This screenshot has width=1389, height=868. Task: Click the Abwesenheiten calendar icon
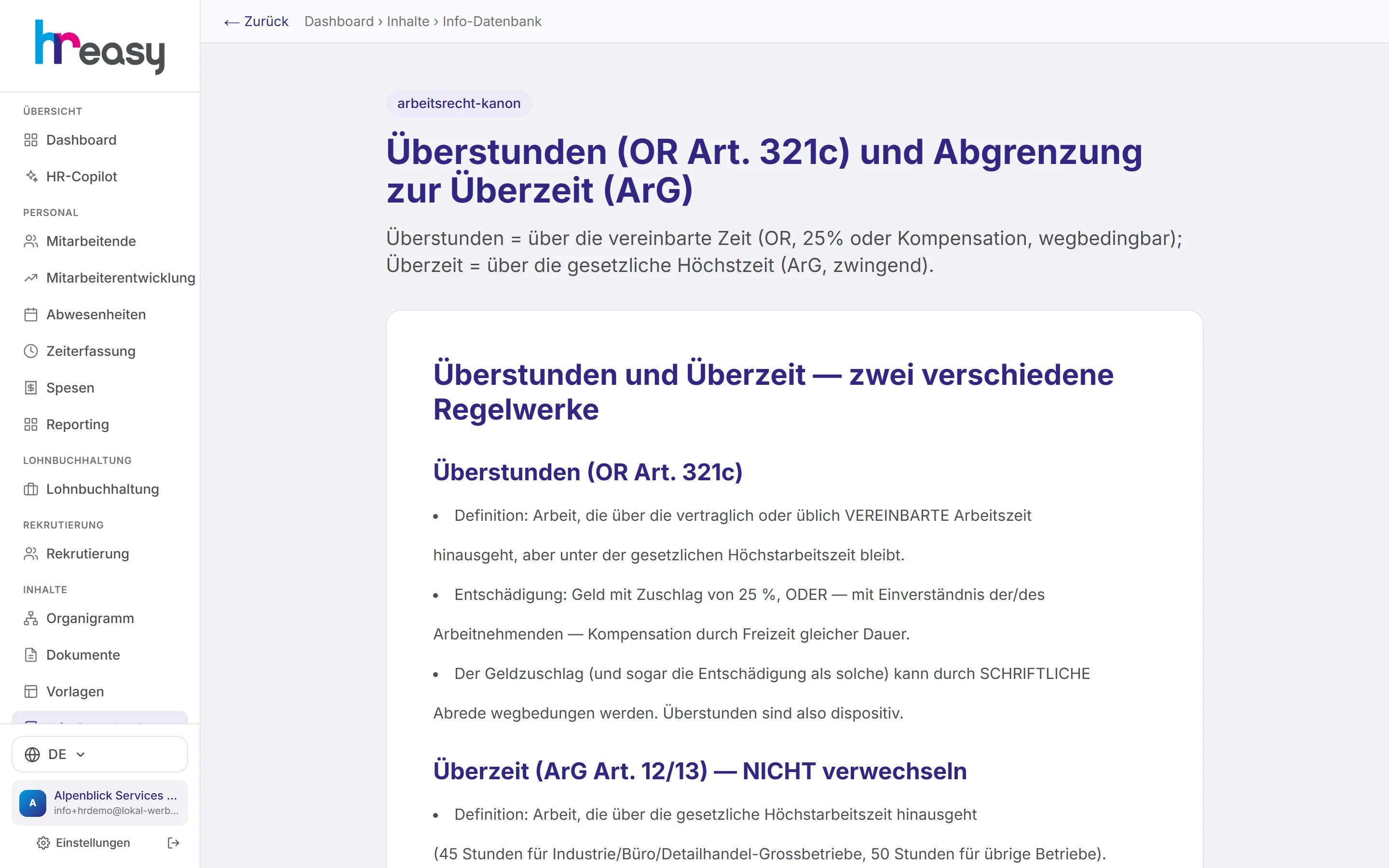[31, 314]
